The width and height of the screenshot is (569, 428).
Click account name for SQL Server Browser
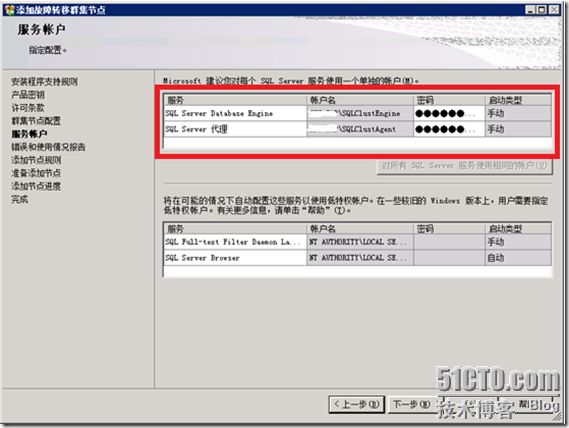[x=360, y=258]
